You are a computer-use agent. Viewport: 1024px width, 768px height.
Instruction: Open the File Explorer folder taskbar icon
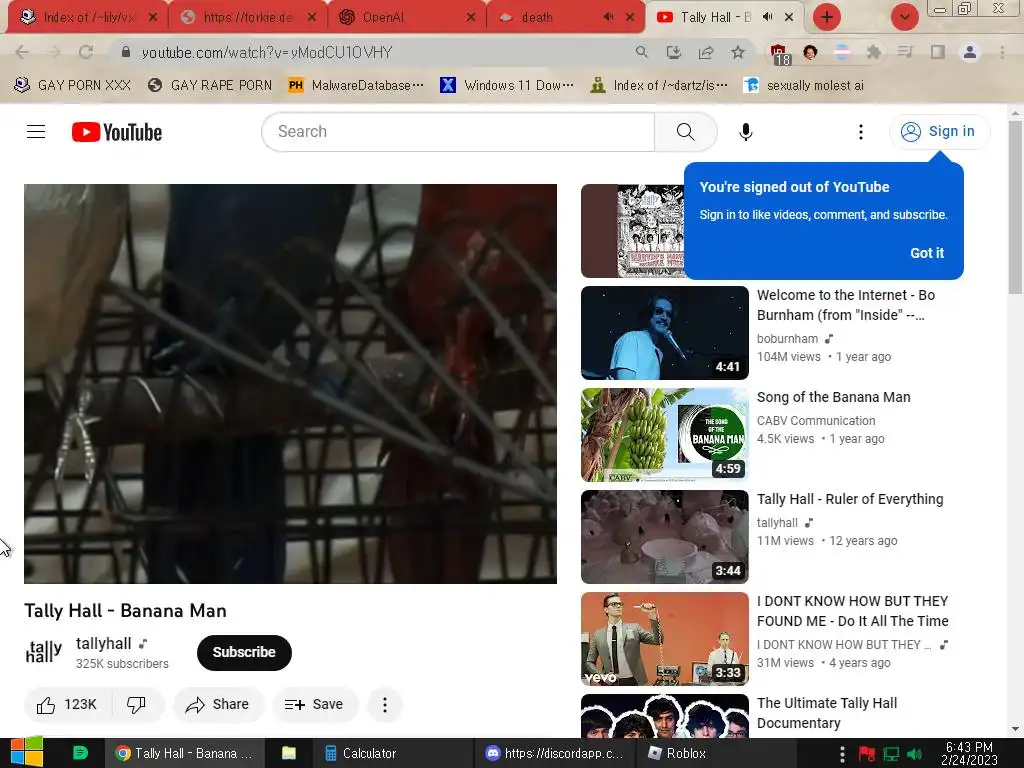289,754
